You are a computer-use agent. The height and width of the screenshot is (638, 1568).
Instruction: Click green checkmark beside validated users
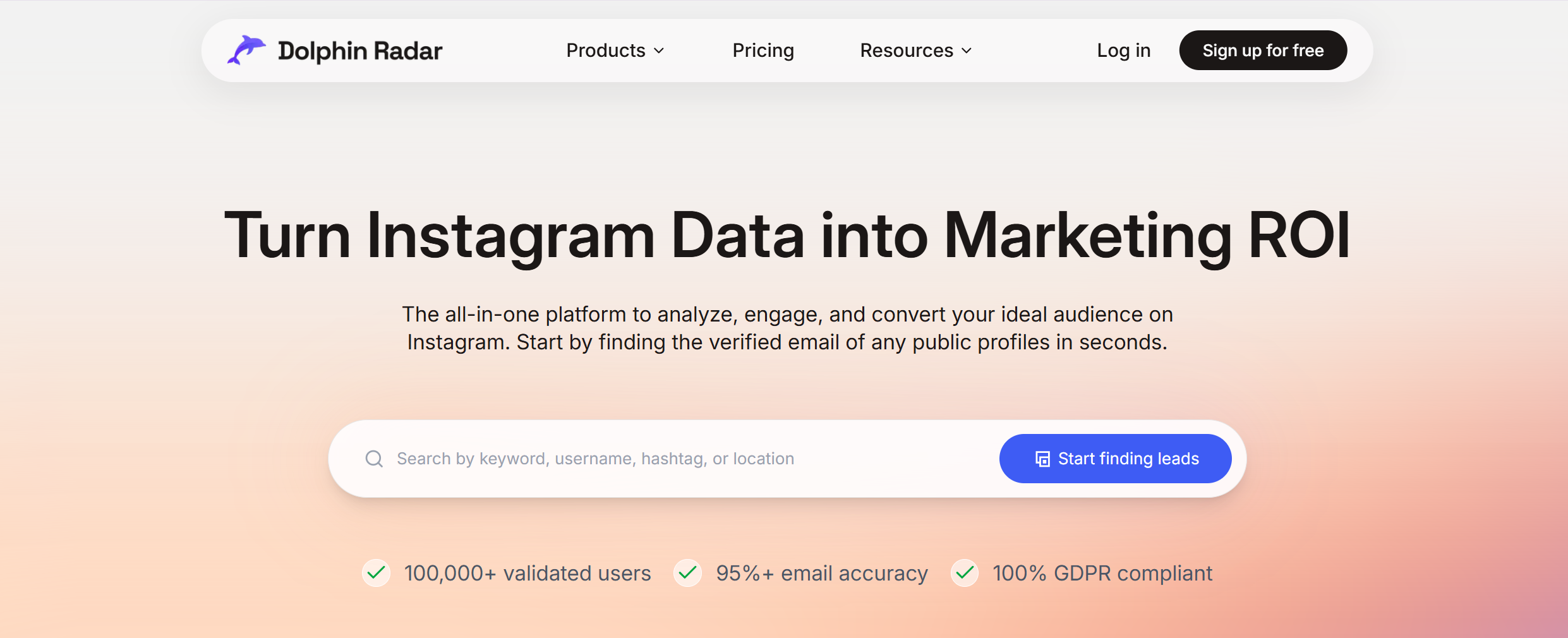376,573
